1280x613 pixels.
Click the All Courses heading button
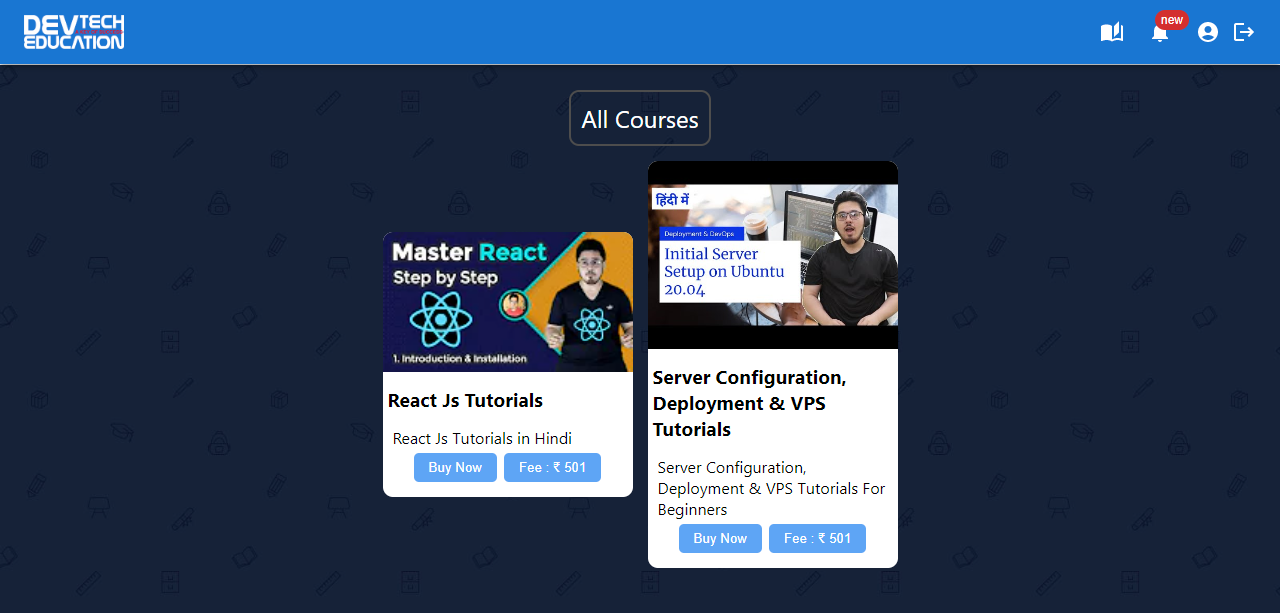coord(640,119)
